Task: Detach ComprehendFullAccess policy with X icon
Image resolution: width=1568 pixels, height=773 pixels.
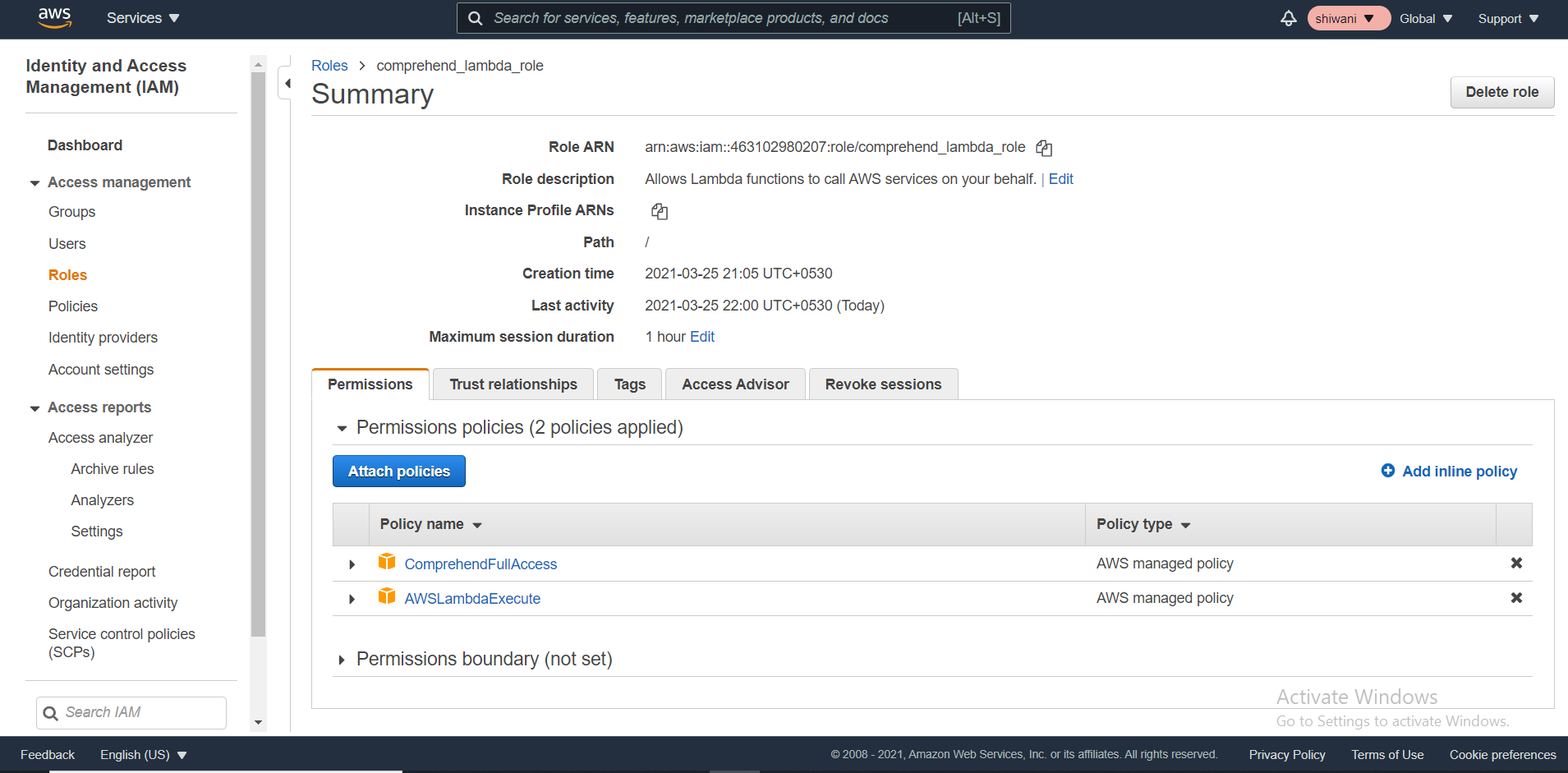Action: [x=1516, y=564]
